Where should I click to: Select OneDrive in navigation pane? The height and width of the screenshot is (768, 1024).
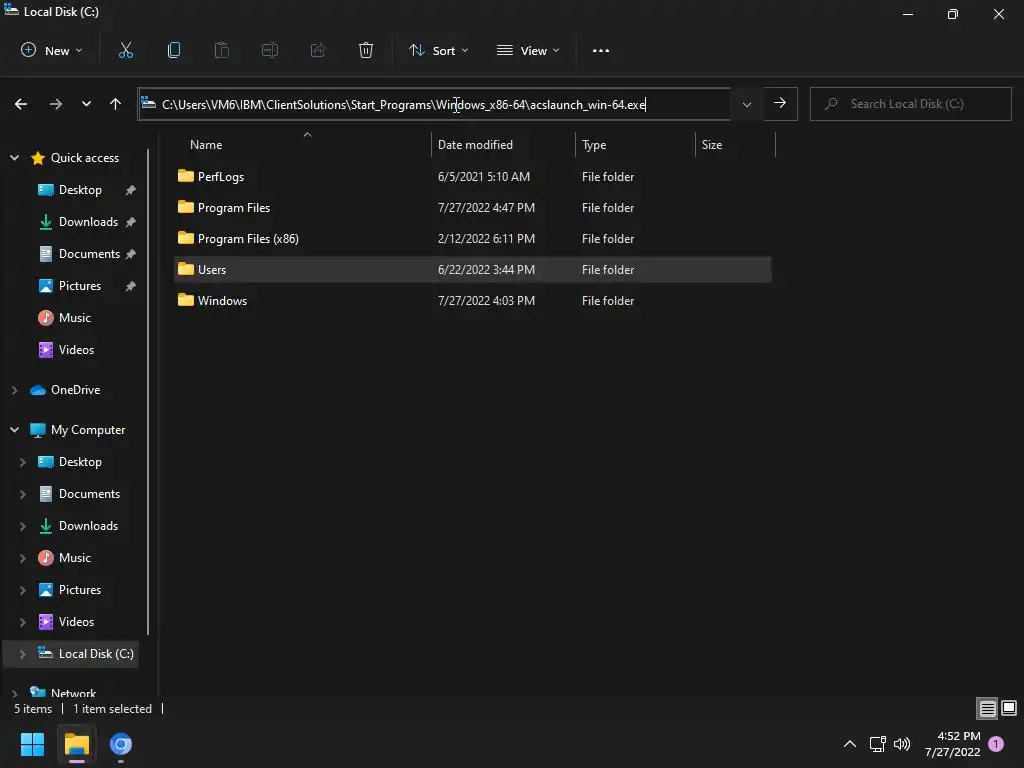tap(75, 390)
